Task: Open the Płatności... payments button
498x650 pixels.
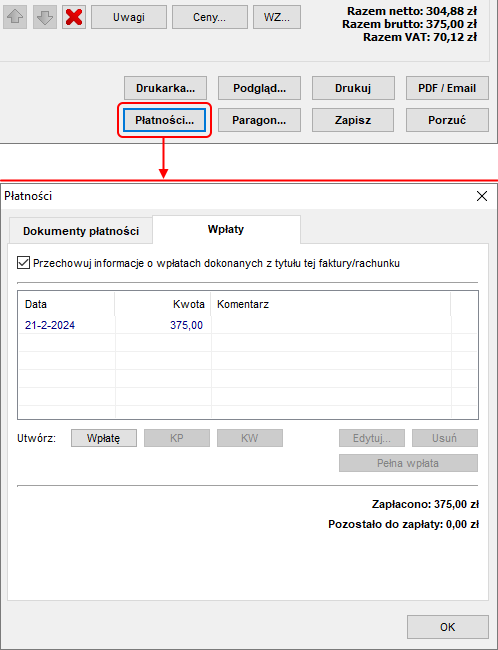Action: click(x=165, y=120)
